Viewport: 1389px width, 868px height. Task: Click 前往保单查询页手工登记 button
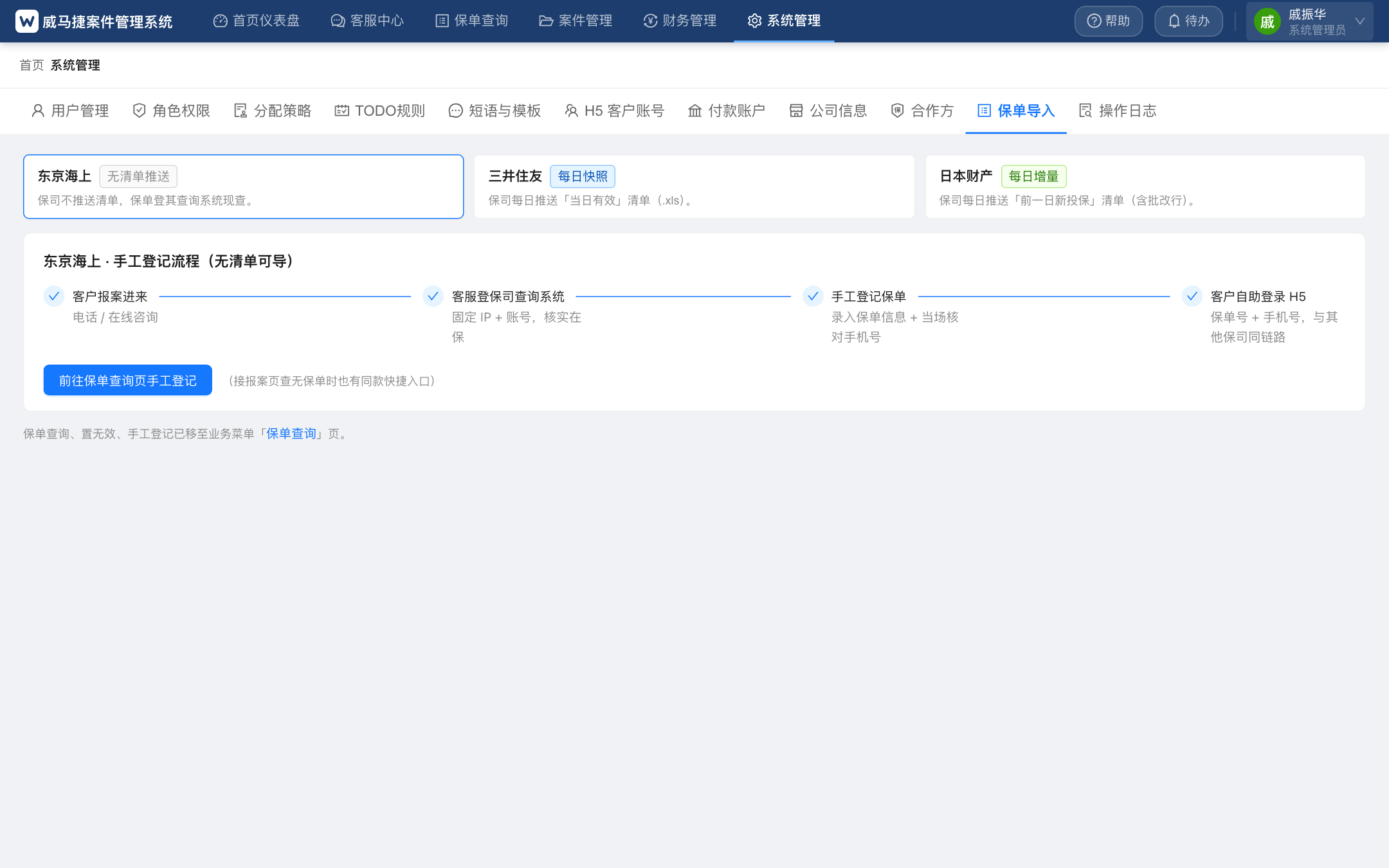(128, 381)
